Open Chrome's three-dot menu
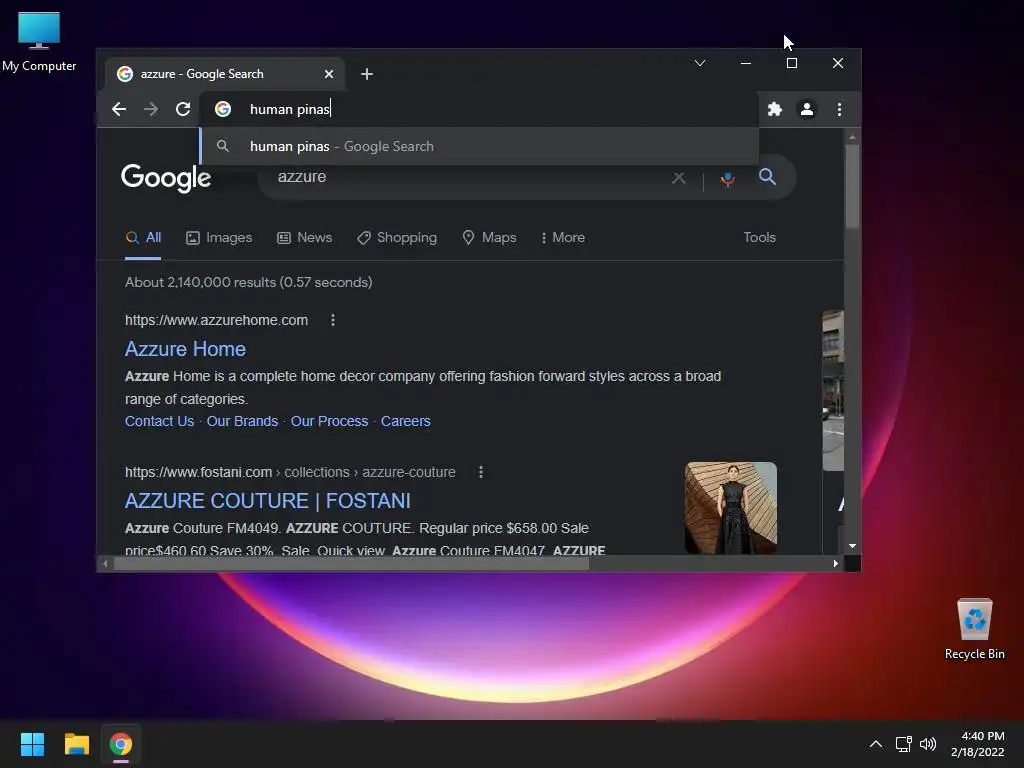The width and height of the screenshot is (1024, 768). click(839, 109)
